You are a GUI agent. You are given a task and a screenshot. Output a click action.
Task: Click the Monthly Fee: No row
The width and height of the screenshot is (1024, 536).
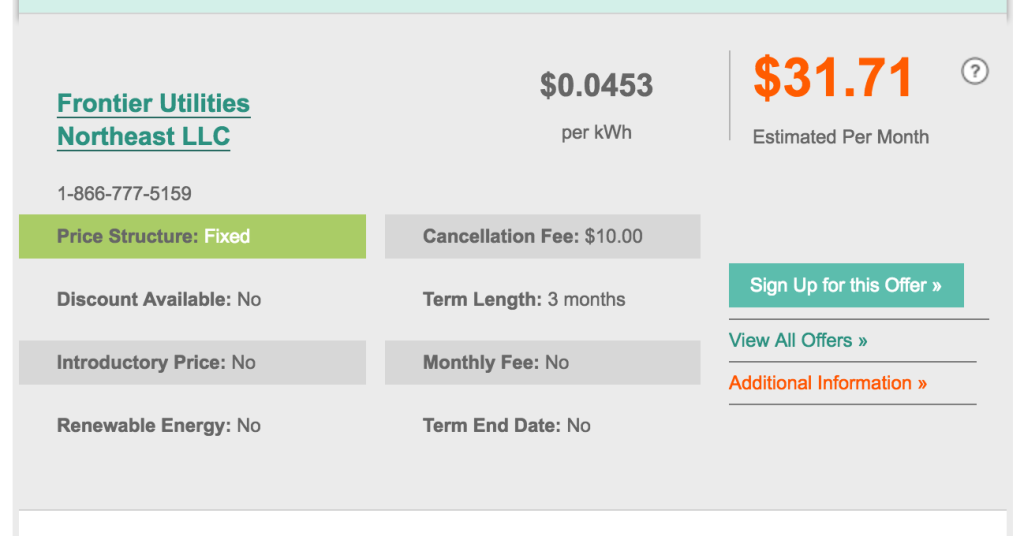(543, 362)
